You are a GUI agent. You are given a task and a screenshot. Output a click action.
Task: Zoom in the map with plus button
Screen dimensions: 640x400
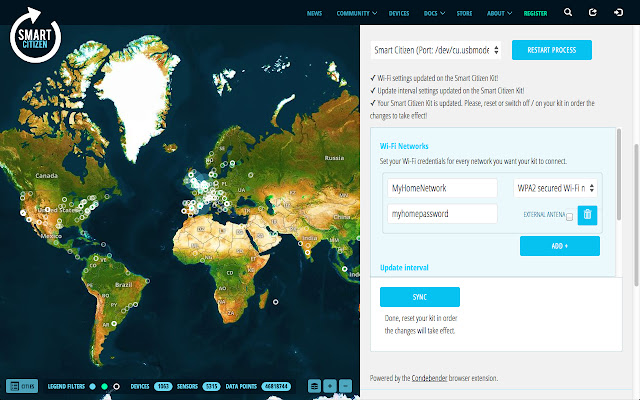pos(331,385)
